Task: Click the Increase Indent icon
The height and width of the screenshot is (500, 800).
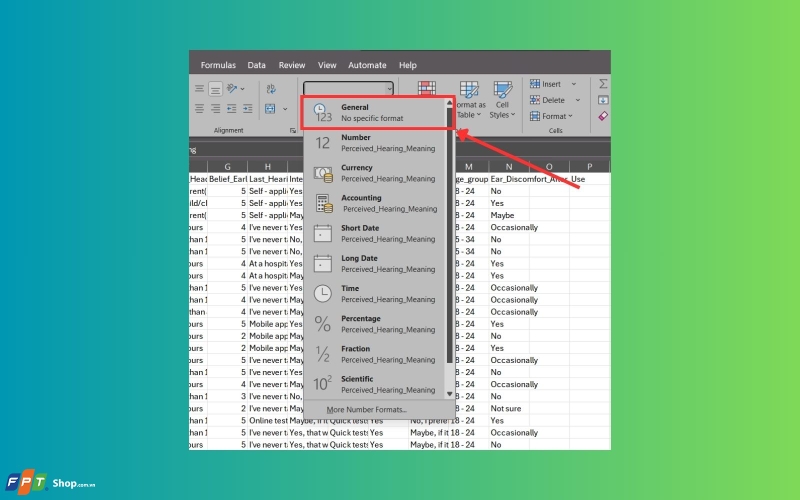Action: point(247,109)
